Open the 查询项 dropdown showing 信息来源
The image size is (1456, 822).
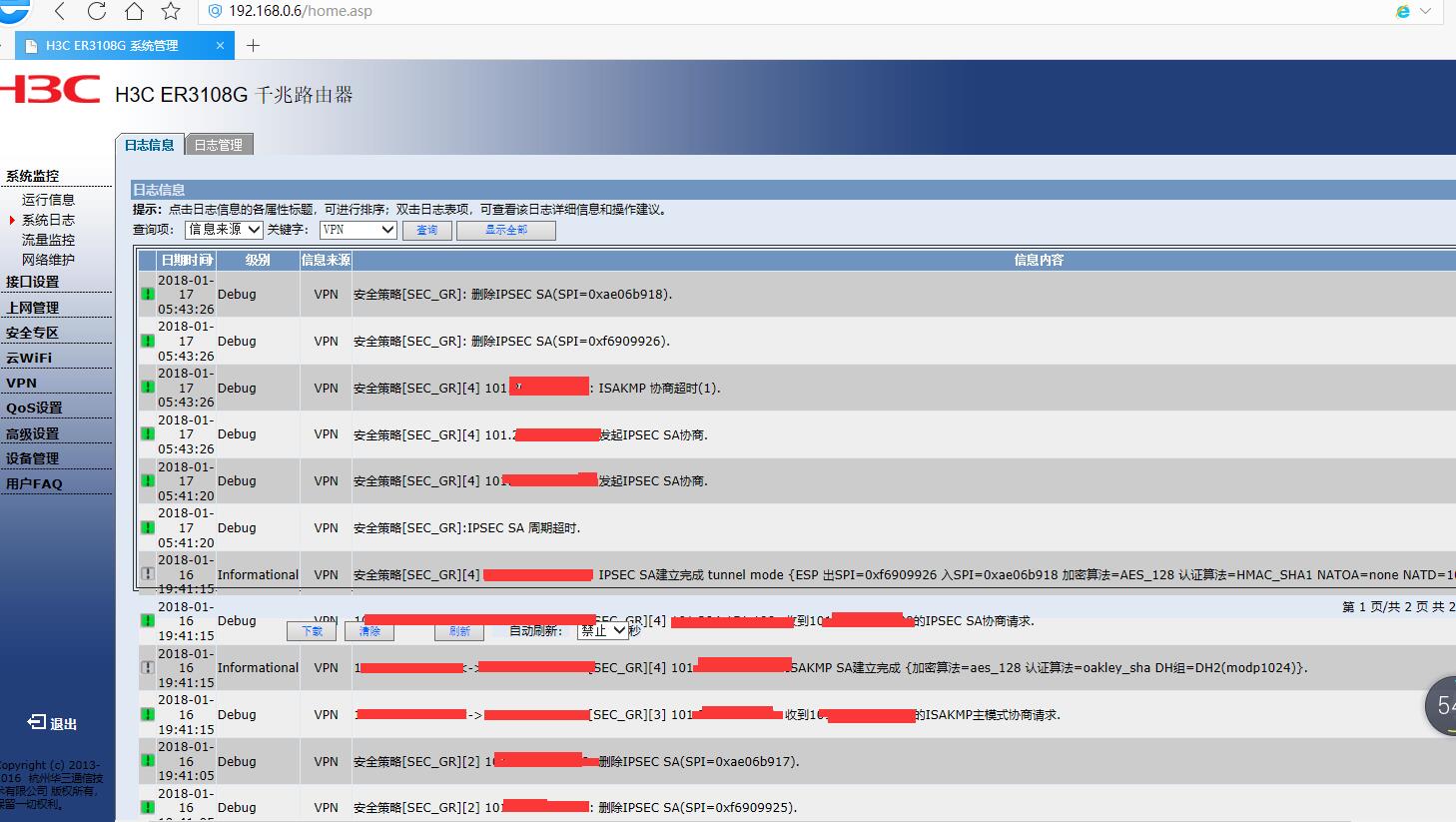pos(224,230)
